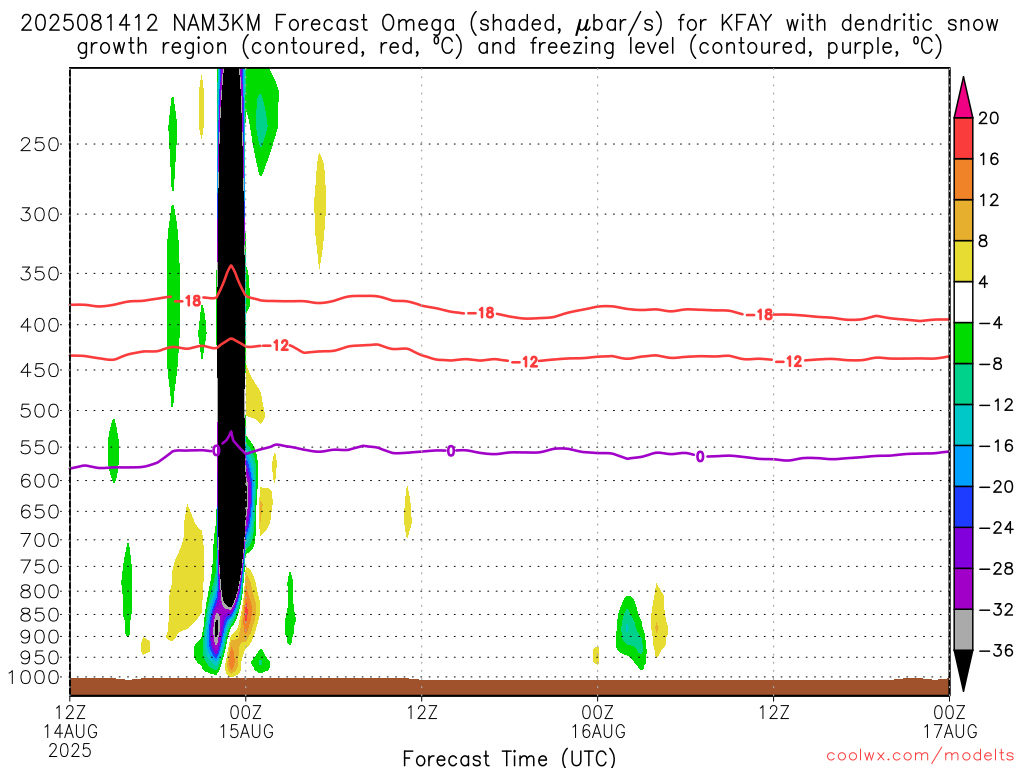The width and height of the screenshot is (1024, 768).
Task: Click the purple -28 to -32 colorbar segment
Action: coord(963,589)
